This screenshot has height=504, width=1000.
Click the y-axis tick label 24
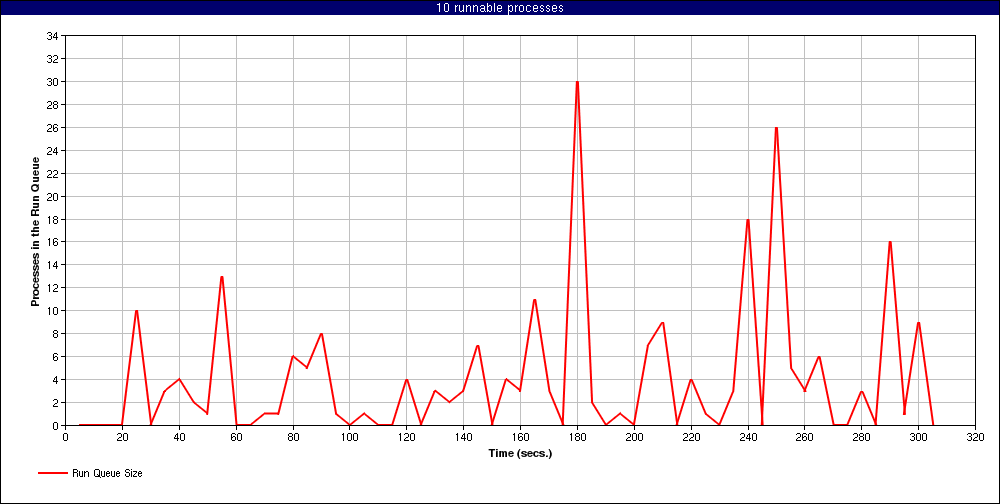click(x=53, y=151)
